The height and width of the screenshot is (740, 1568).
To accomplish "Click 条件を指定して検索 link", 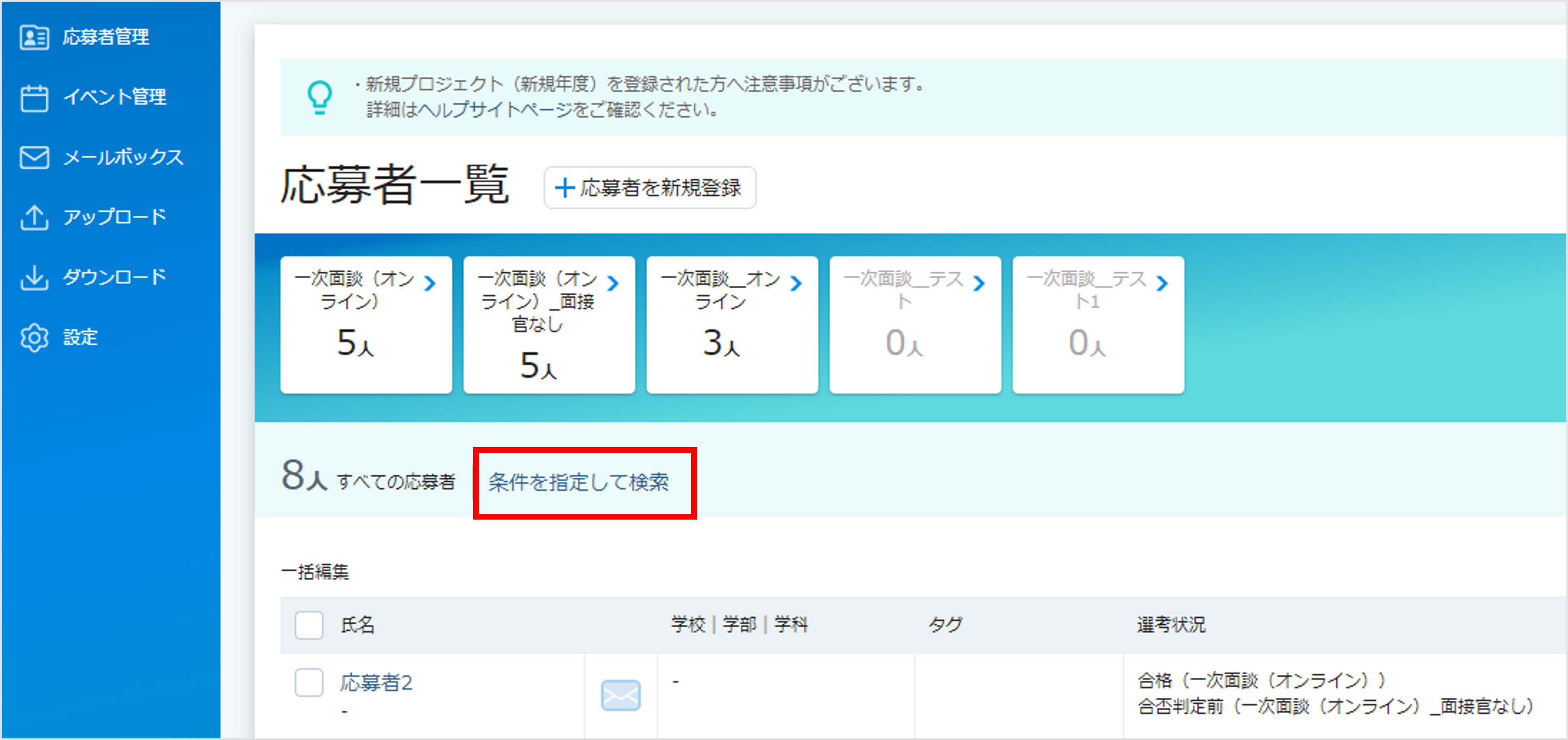I will pos(578,482).
